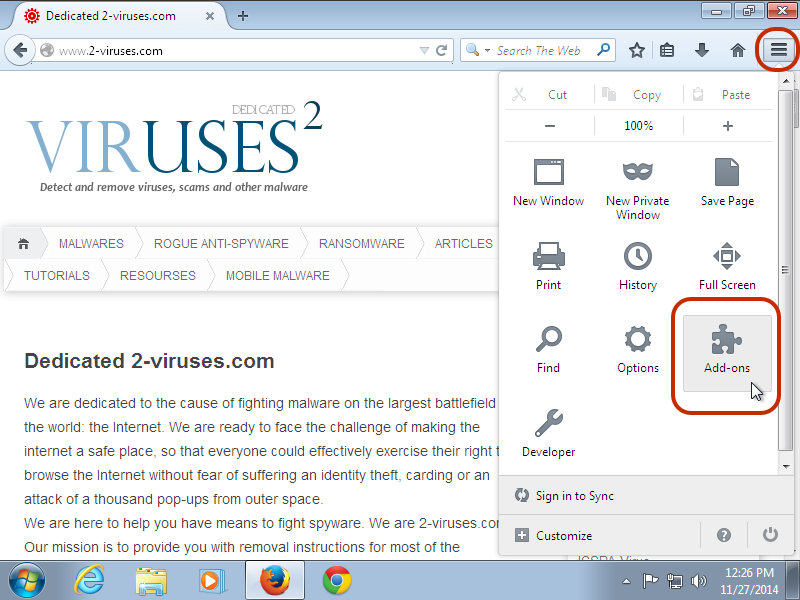Open New Window from menu panel
Screen dimensions: 800x600
point(548,183)
